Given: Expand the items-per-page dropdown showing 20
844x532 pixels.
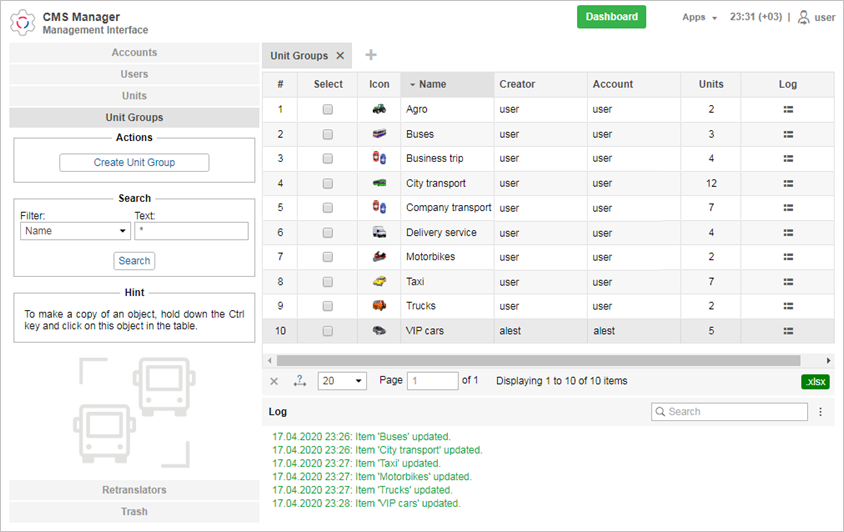Looking at the screenshot, I should pyautogui.click(x=342, y=381).
